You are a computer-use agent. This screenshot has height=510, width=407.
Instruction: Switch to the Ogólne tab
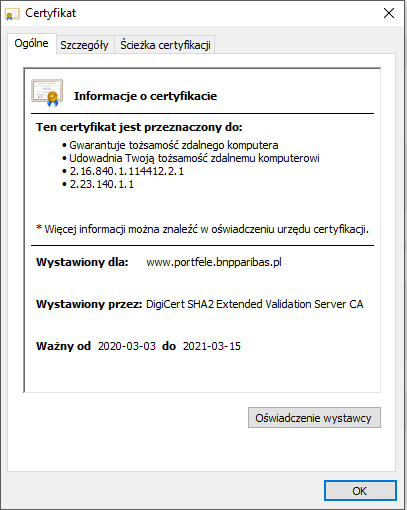click(x=32, y=43)
